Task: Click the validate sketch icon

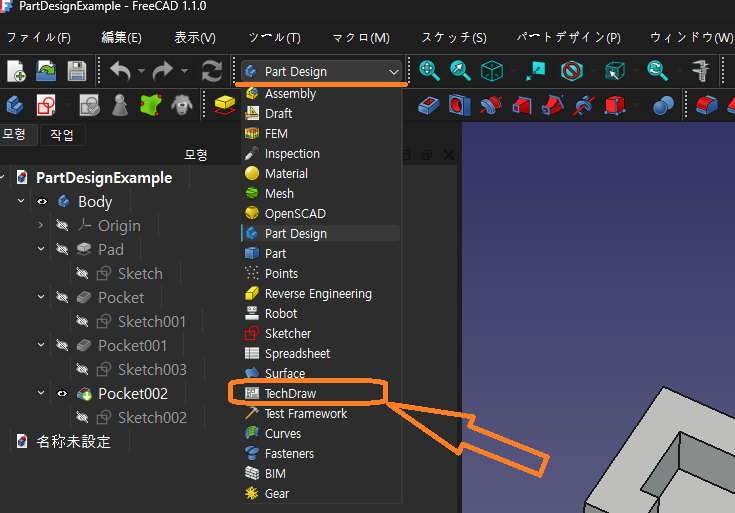Action: point(89,105)
